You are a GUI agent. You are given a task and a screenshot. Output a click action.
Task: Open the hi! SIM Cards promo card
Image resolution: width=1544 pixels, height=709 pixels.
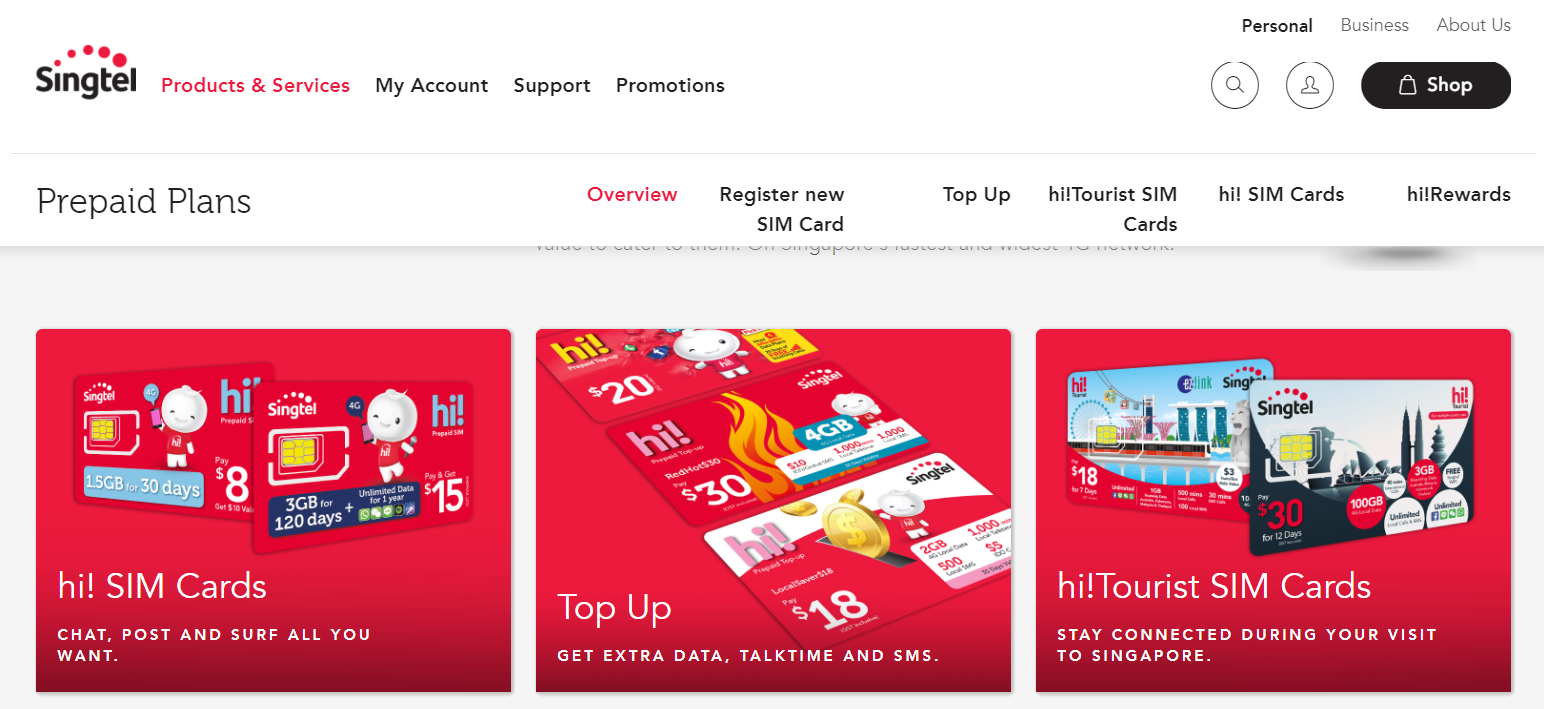click(273, 510)
